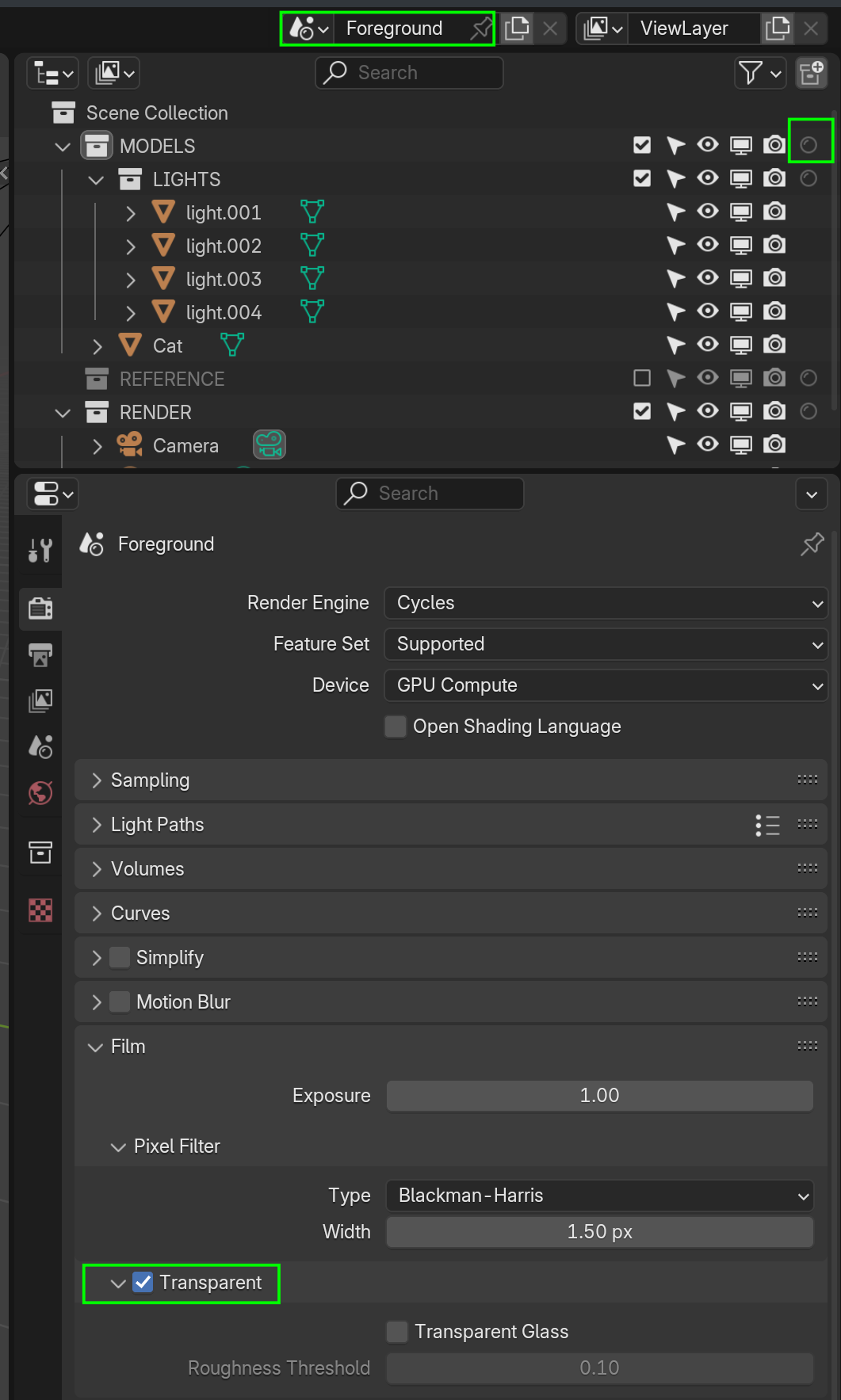Enable the REFERENCE collection checkbox
Viewport: 841px width, 1400px height.
pos(642,378)
